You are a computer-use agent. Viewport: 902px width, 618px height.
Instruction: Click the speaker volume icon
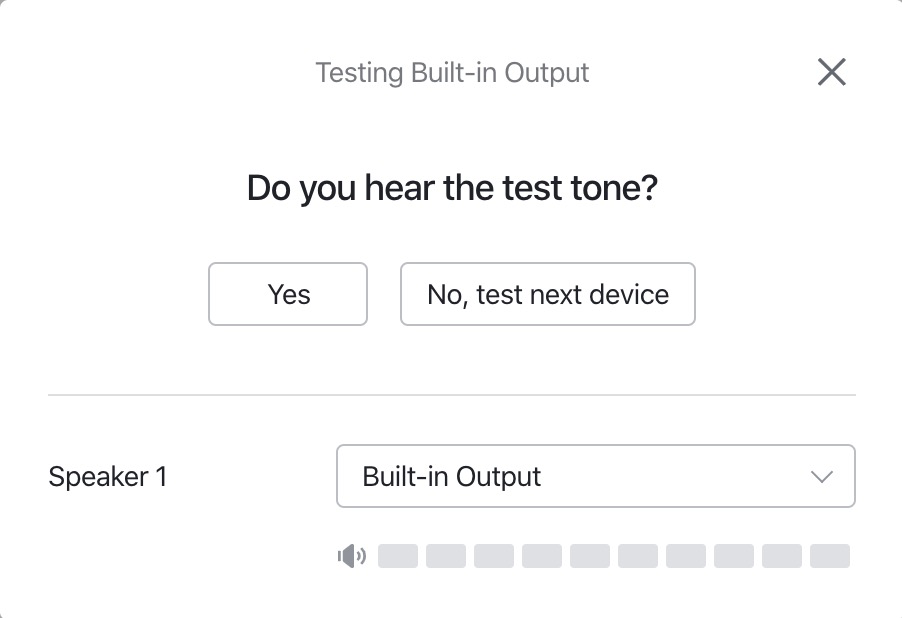click(x=352, y=556)
